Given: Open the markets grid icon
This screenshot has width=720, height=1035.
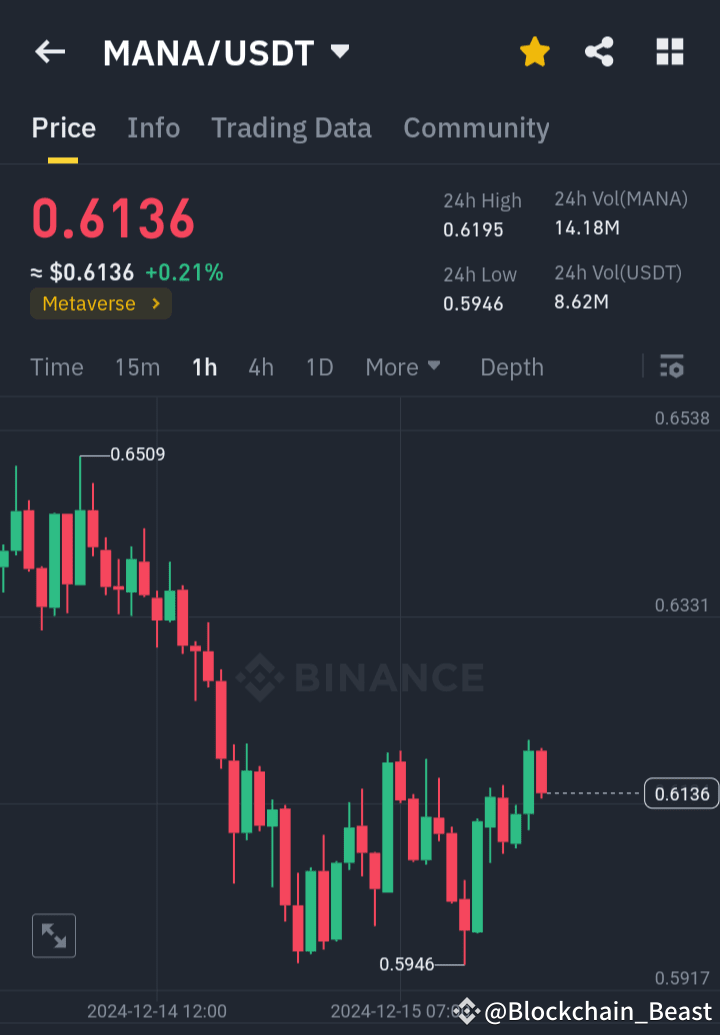Looking at the screenshot, I should pyautogui.click(x=669, y=51).
